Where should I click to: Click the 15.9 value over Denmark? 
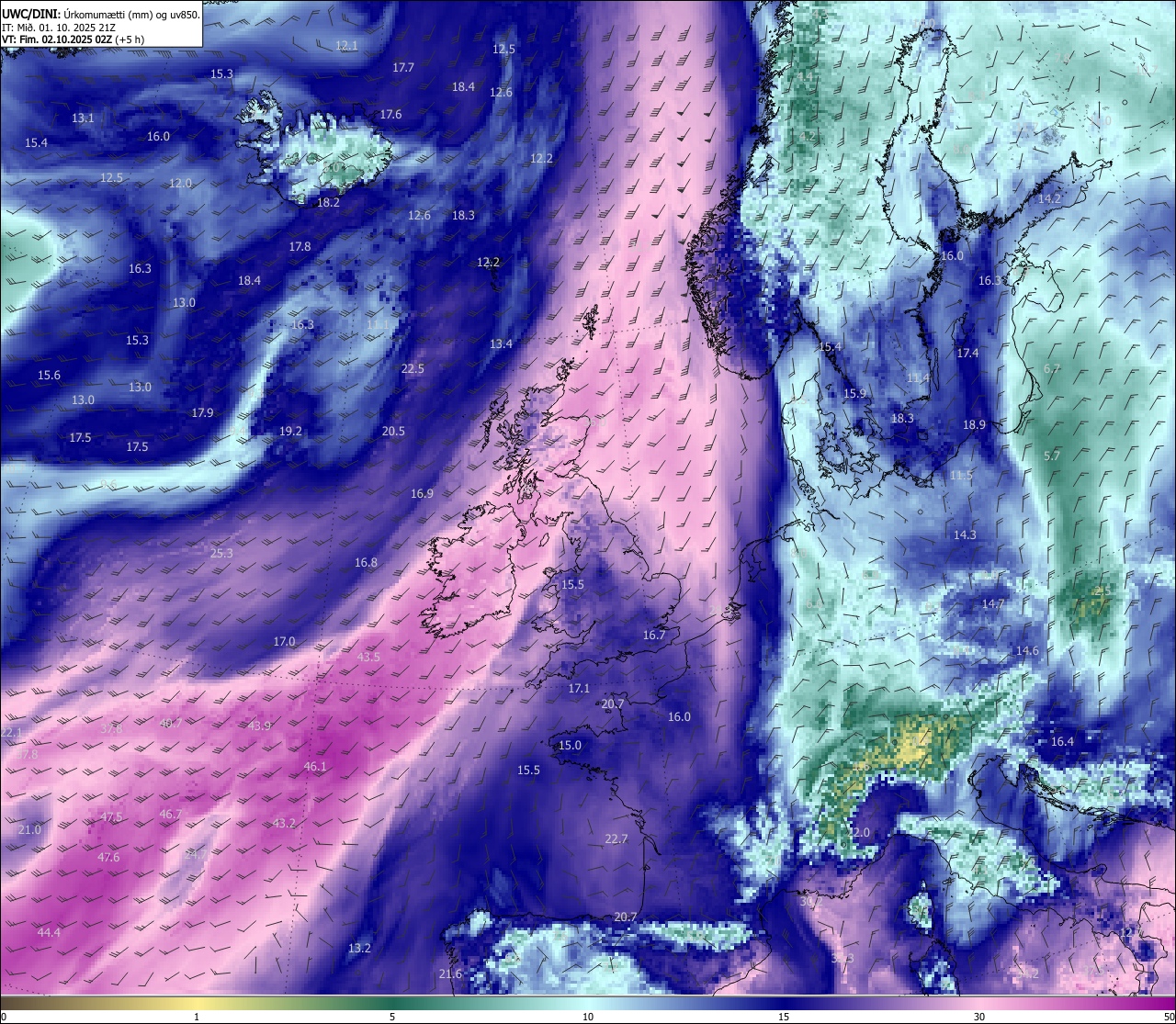coord(854,394)
